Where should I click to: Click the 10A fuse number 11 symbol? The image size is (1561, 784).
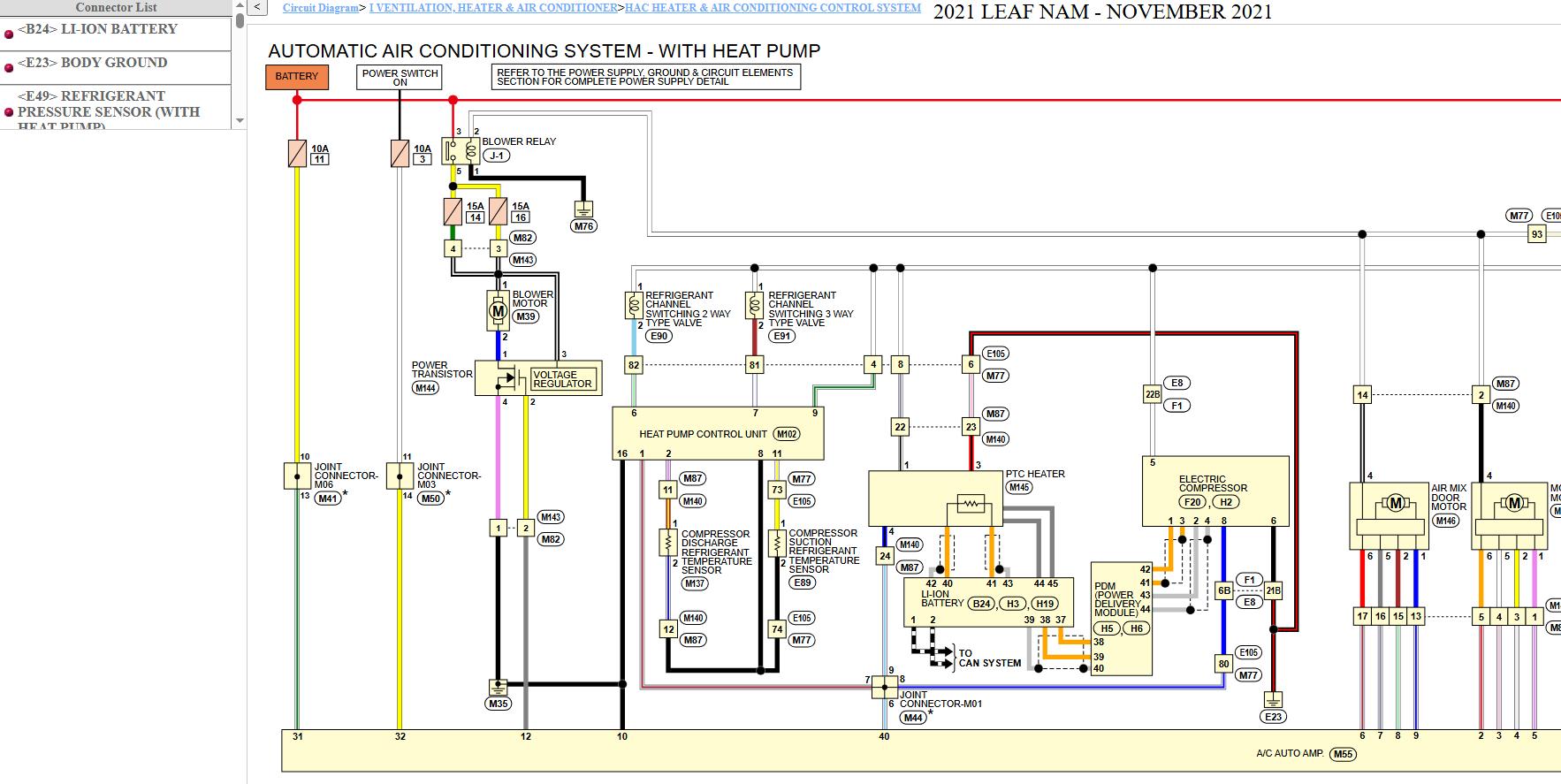pos(297,154)
